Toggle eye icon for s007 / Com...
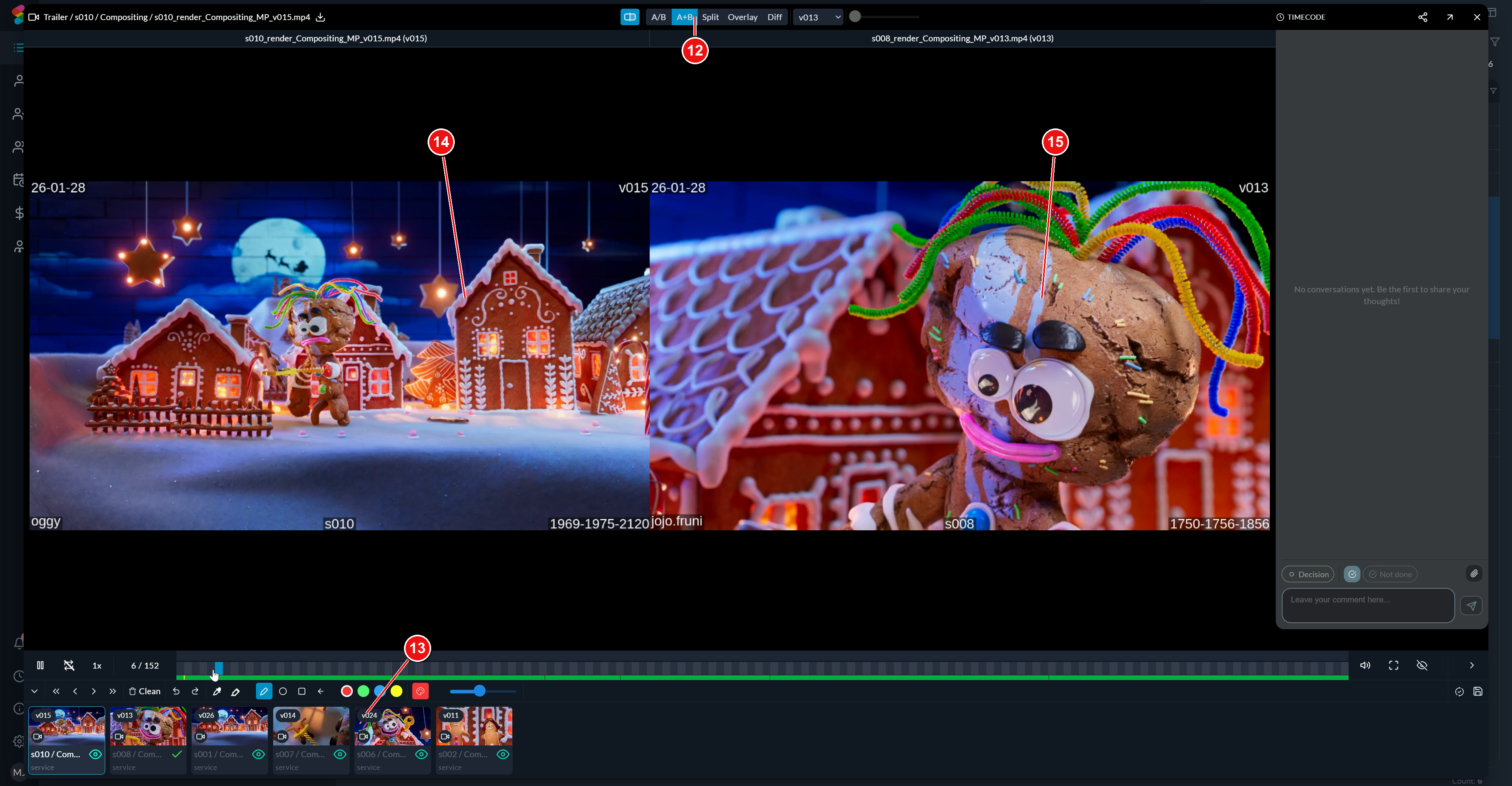This screenshot has width=1512, height=786. tap(340, 754)
